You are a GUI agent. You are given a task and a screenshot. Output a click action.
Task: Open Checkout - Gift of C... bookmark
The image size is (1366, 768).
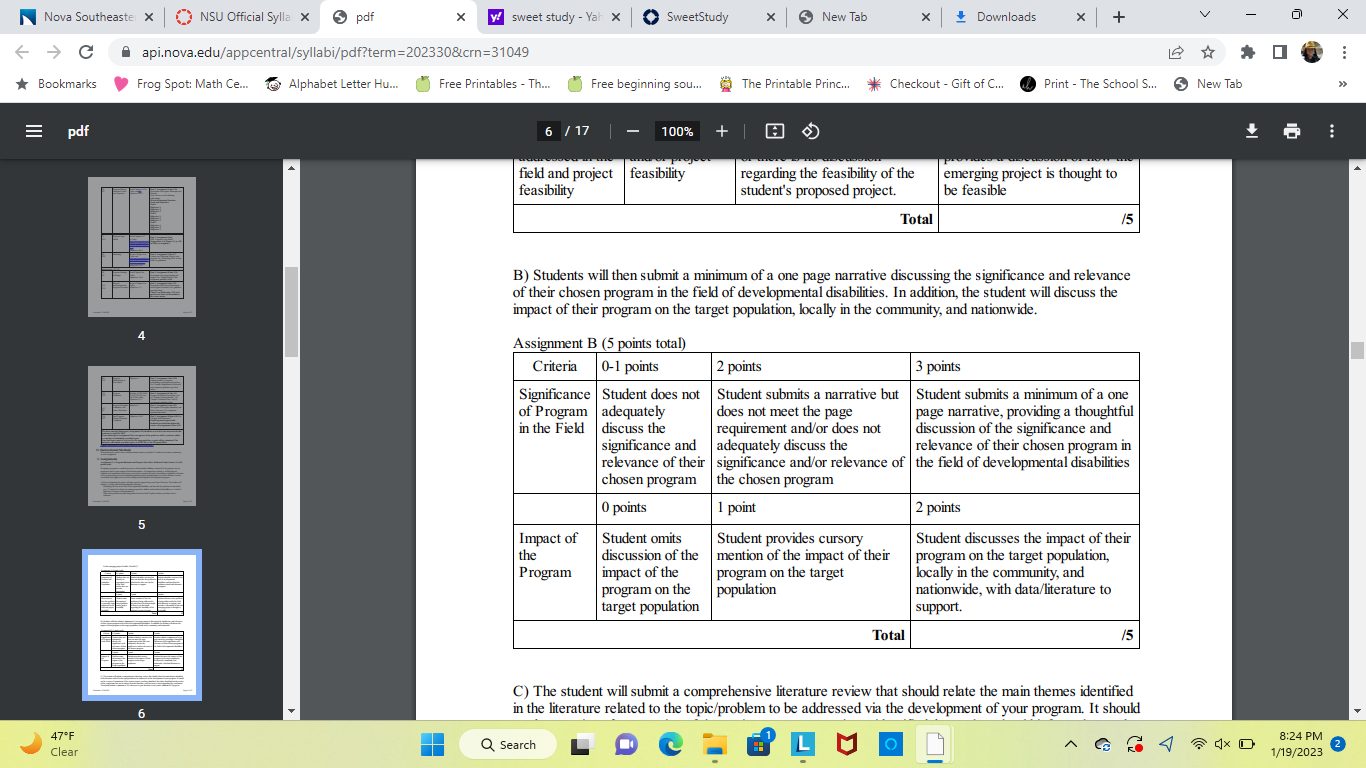936,84
